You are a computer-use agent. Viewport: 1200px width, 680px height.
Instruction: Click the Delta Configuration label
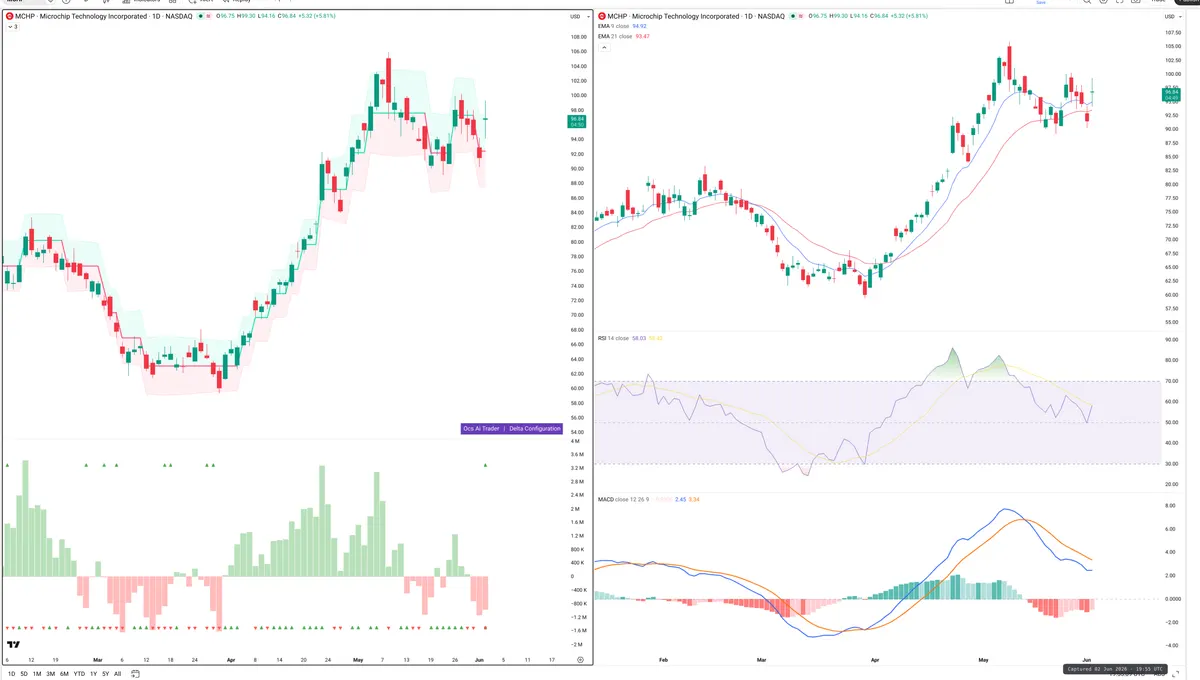tap(535, 428)
